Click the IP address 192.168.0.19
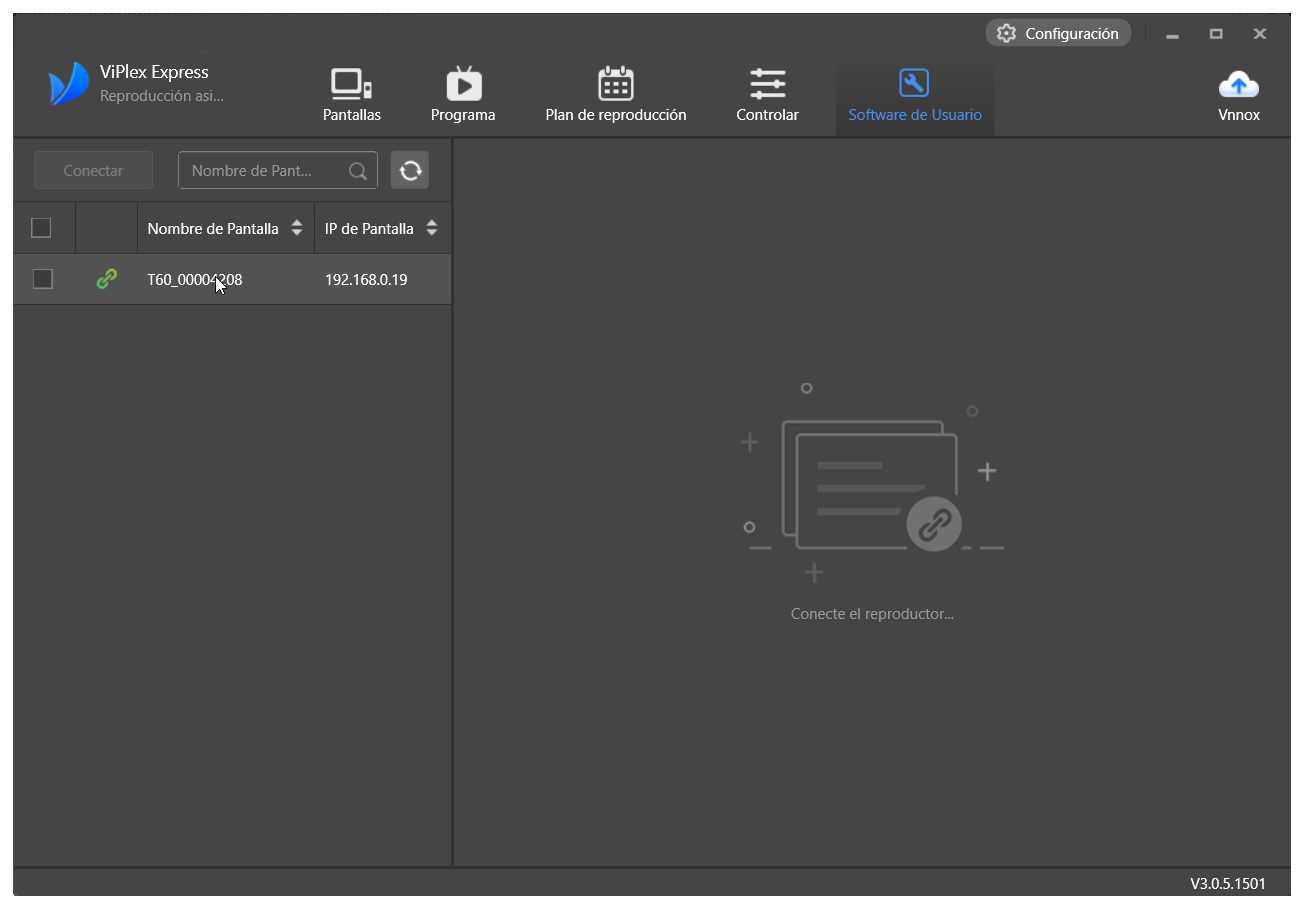Screen dimensions: 1305x910 366,279
